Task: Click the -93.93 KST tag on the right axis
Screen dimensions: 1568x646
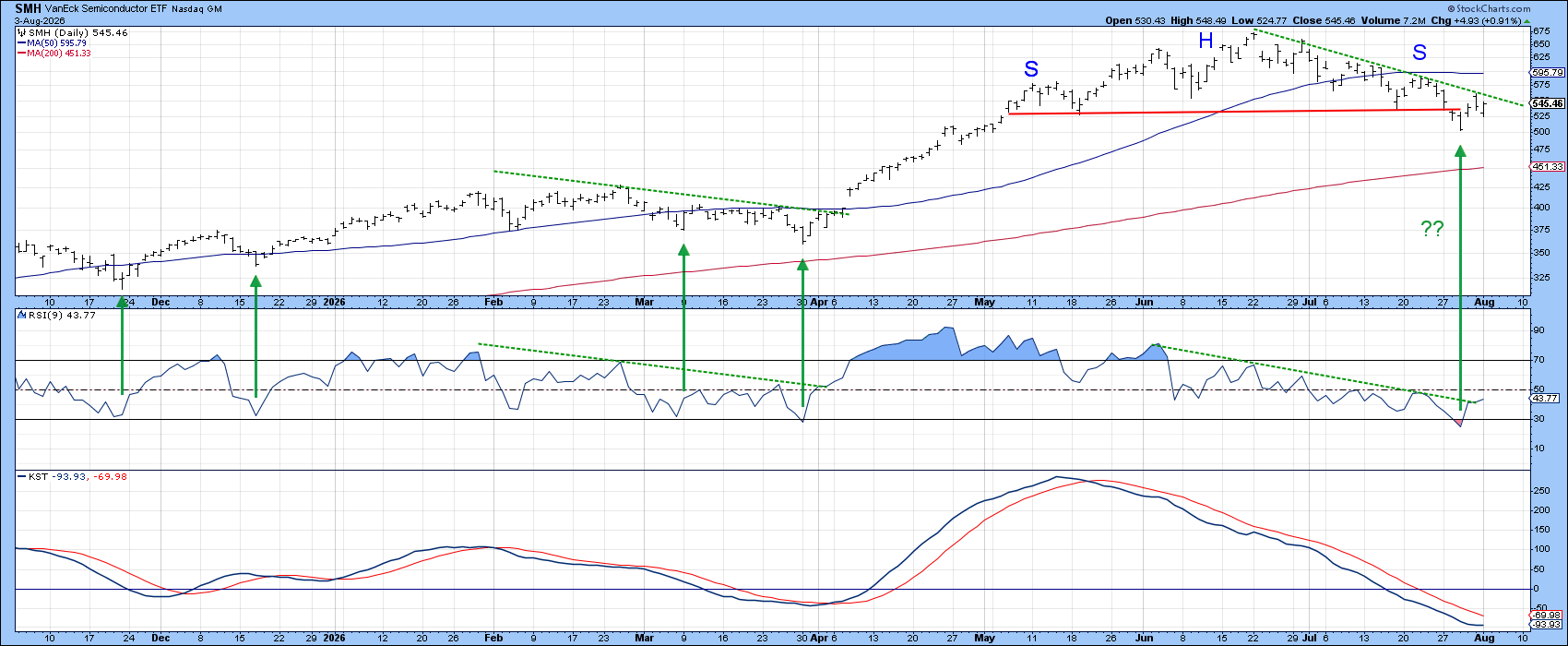Action: [1545, 625]
